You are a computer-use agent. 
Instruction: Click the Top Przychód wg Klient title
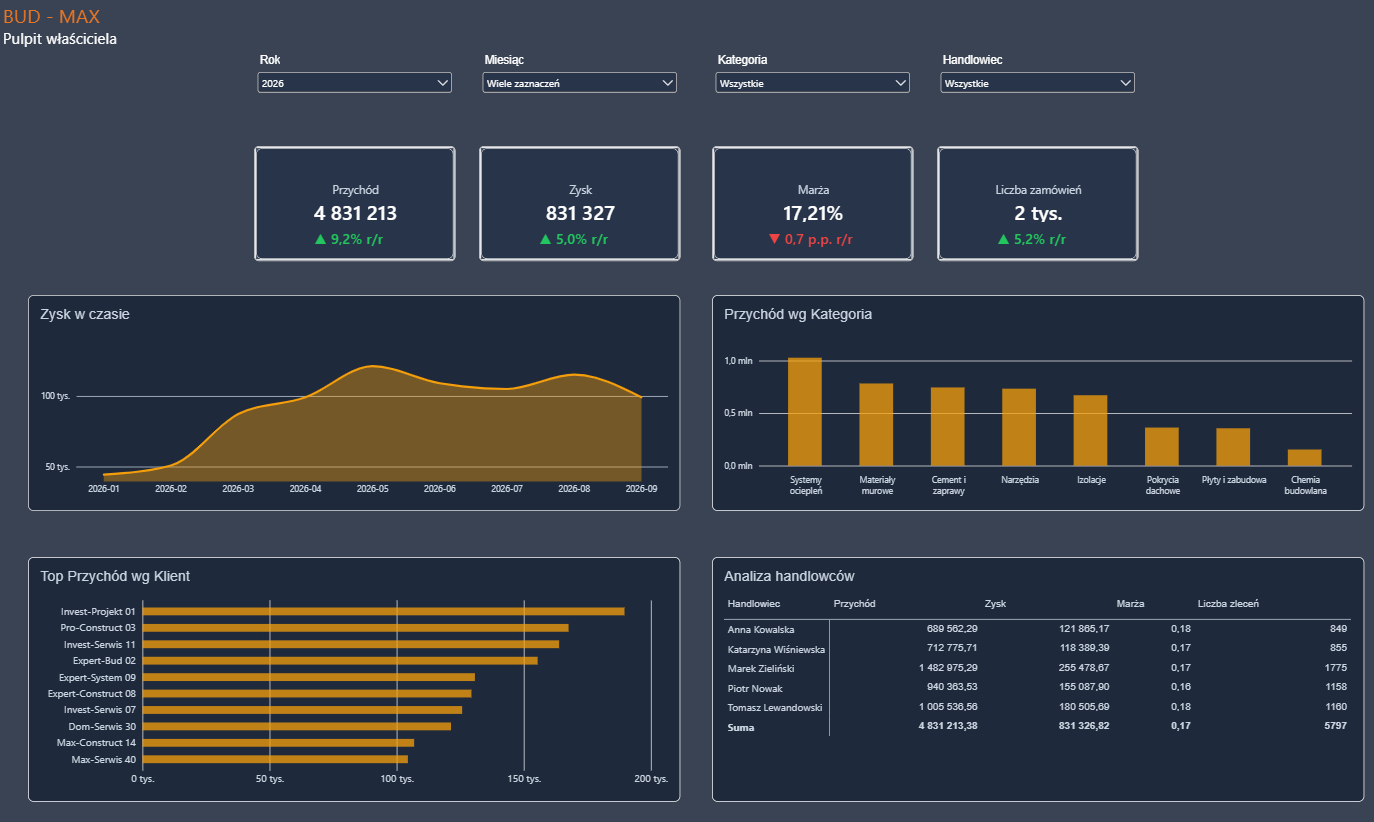pyautogui.click(x=115, y=576)
